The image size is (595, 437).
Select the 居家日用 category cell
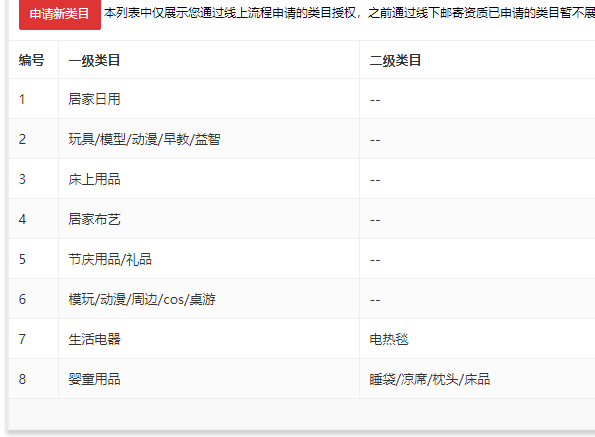[x=209, y=99]
